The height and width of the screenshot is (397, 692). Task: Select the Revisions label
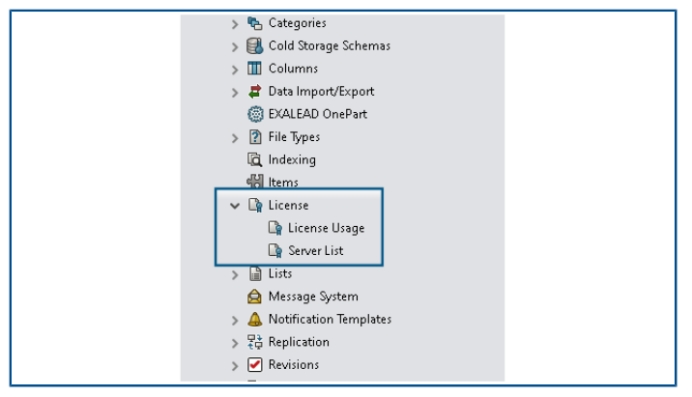(x=293, y=365)
